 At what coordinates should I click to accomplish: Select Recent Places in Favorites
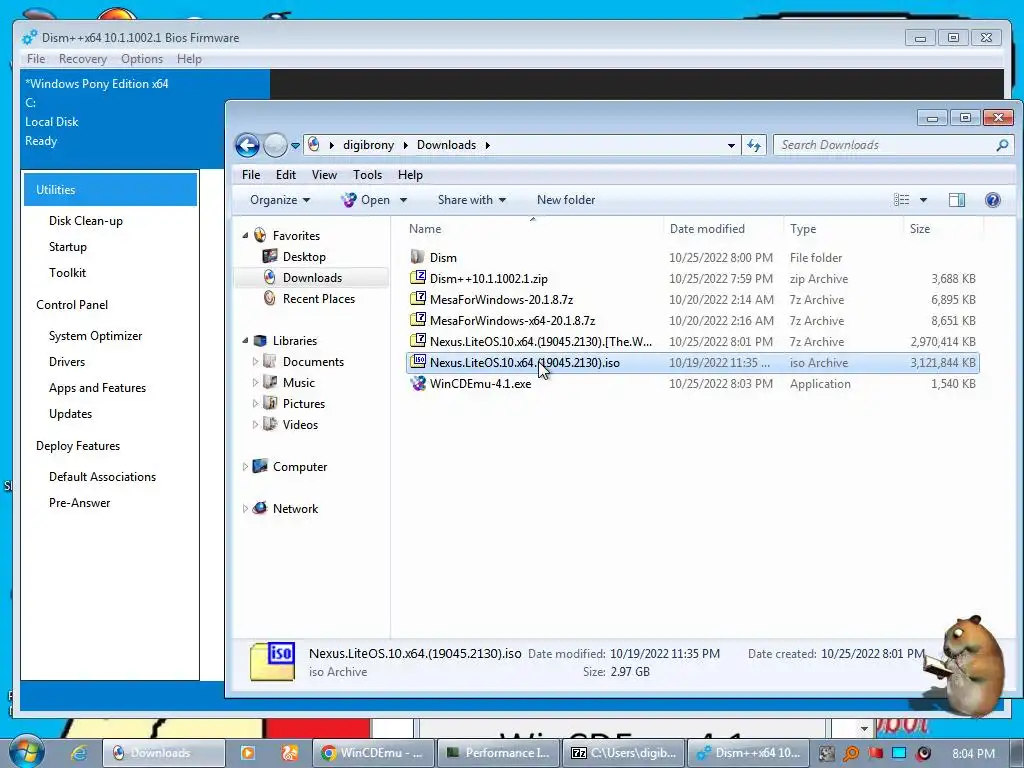(319, 298)
